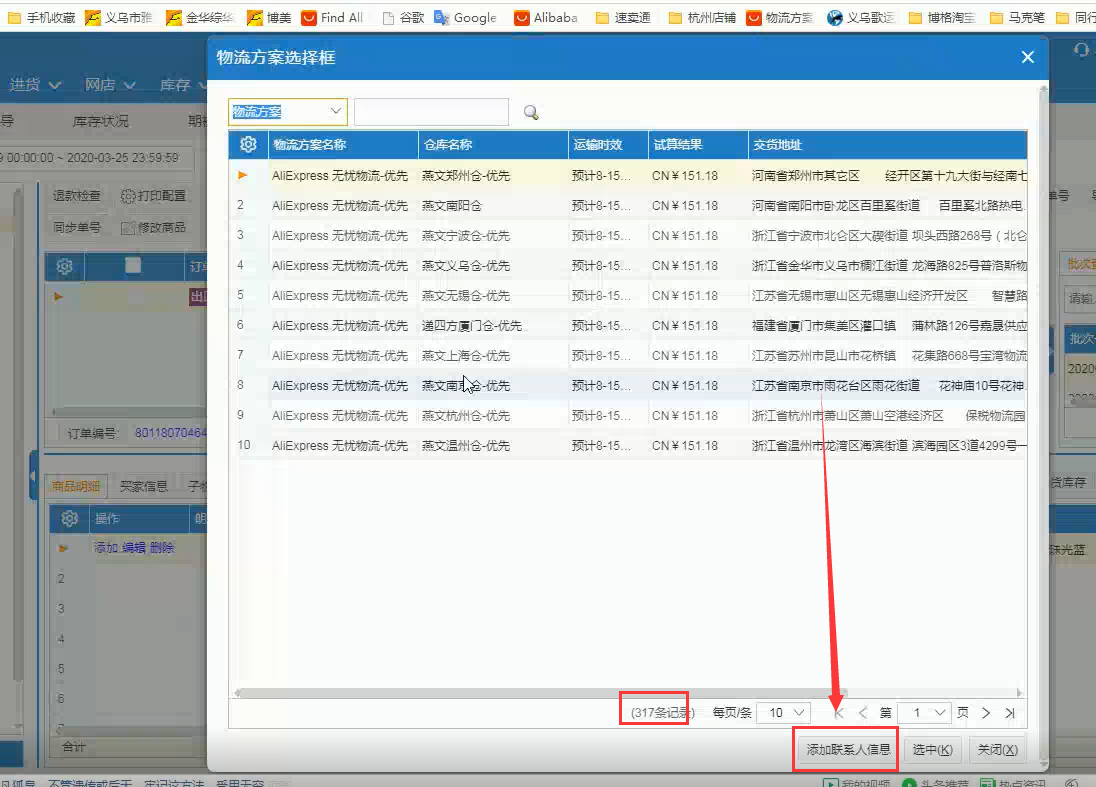Image resolution: width=1096 pixels, height=787 pixels.
Task: Open the 博格淘宝 bookmark folder
Action: point(942,17)
